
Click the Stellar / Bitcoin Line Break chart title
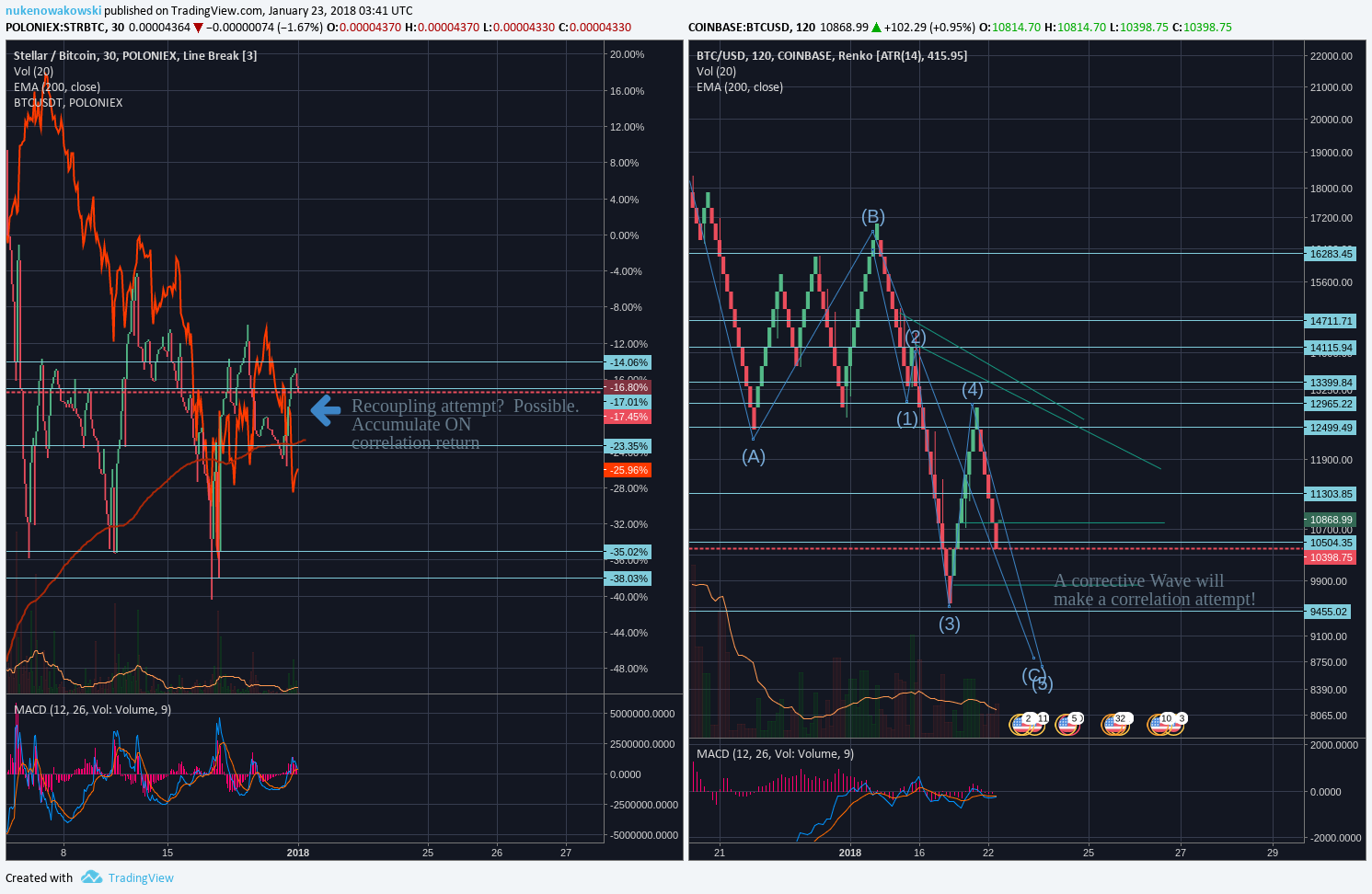coord(135,55)
